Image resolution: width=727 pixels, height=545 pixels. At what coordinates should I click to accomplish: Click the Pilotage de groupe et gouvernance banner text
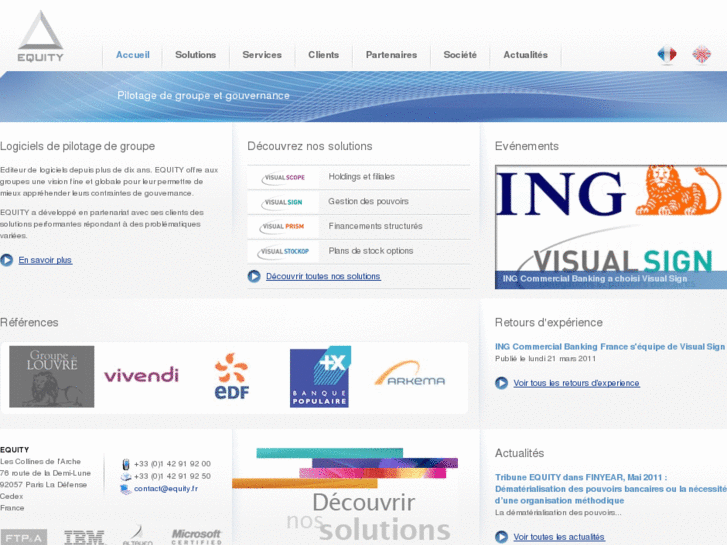click(x=203, y=96)
